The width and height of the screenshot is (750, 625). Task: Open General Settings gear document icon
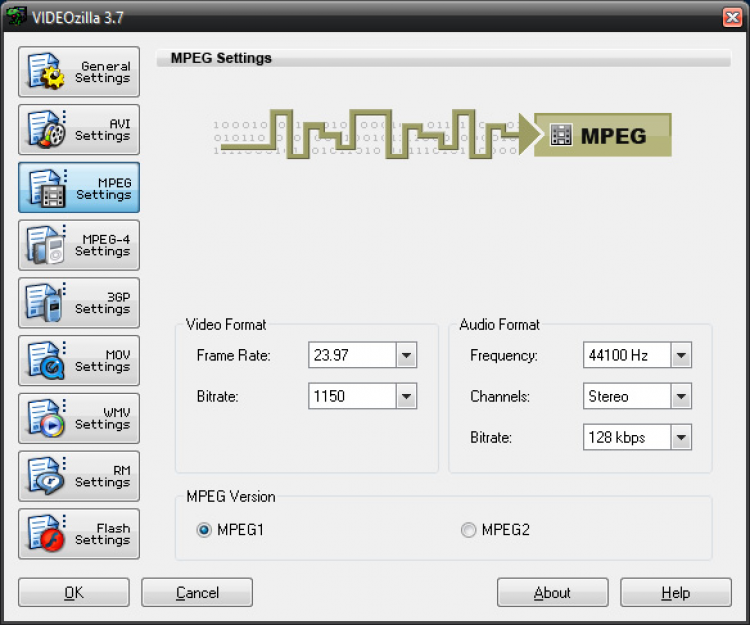coord(46,72)
